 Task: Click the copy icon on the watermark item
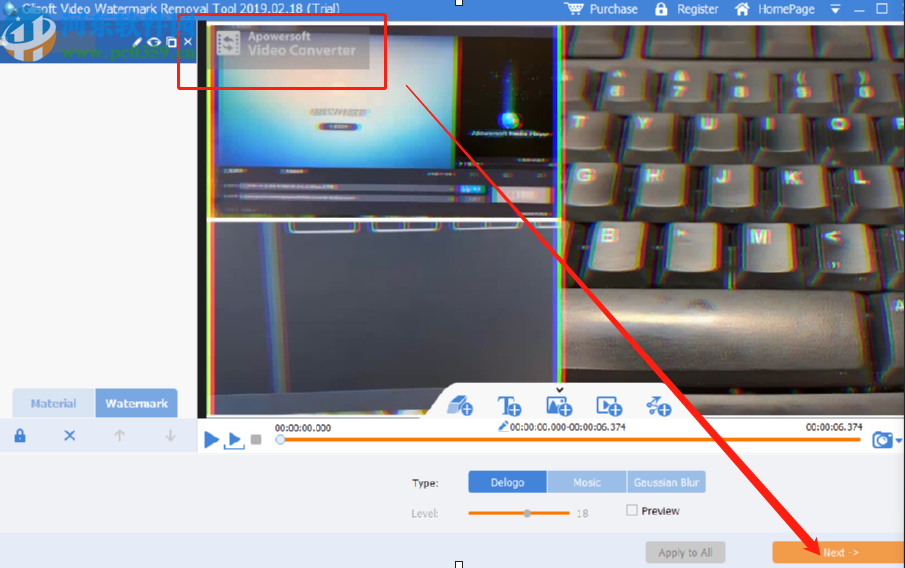coord(171,42)
